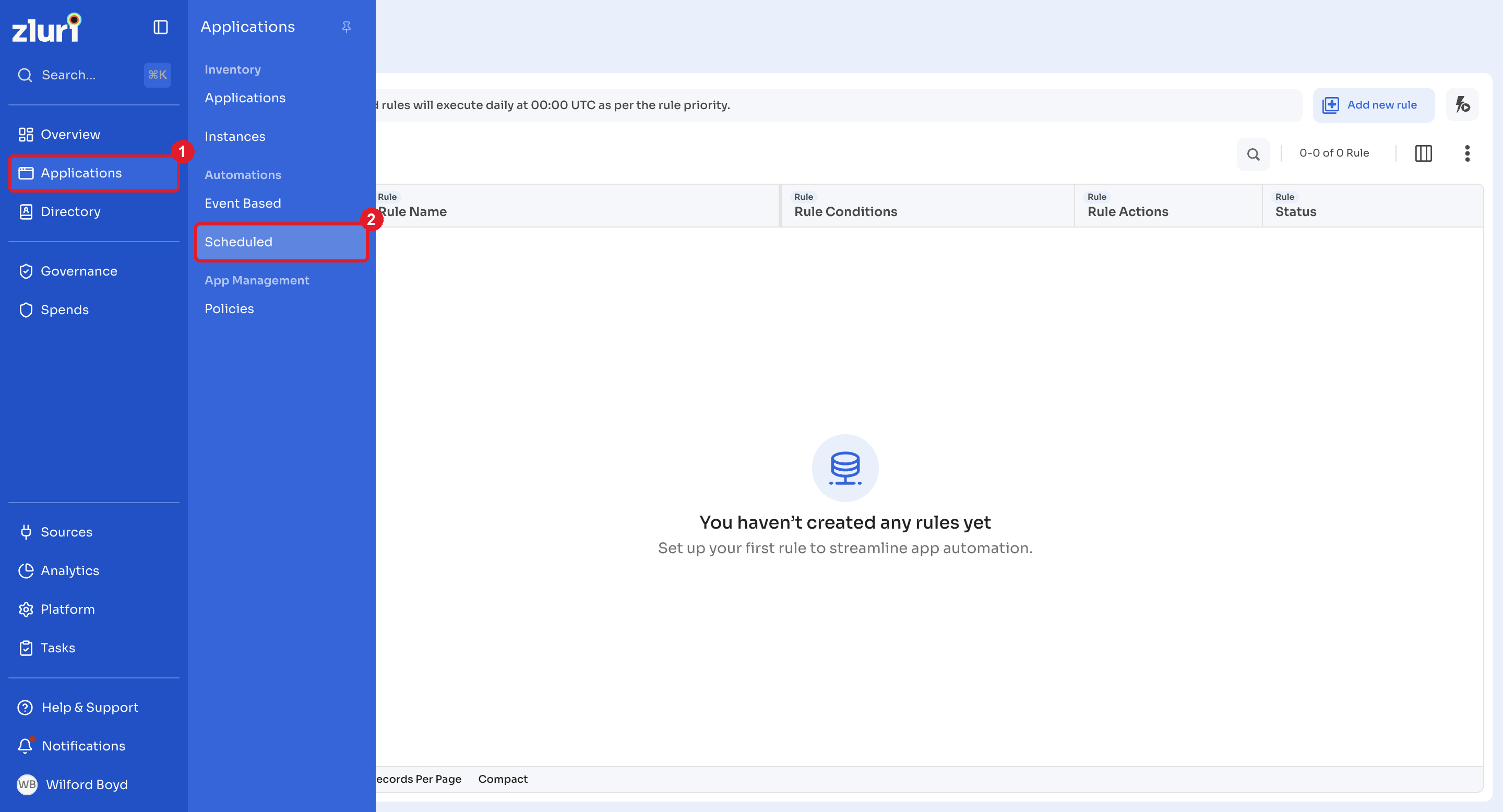Open the Analytics section
The width and height of the screenshot is (1503, 812).
(93, 570)
